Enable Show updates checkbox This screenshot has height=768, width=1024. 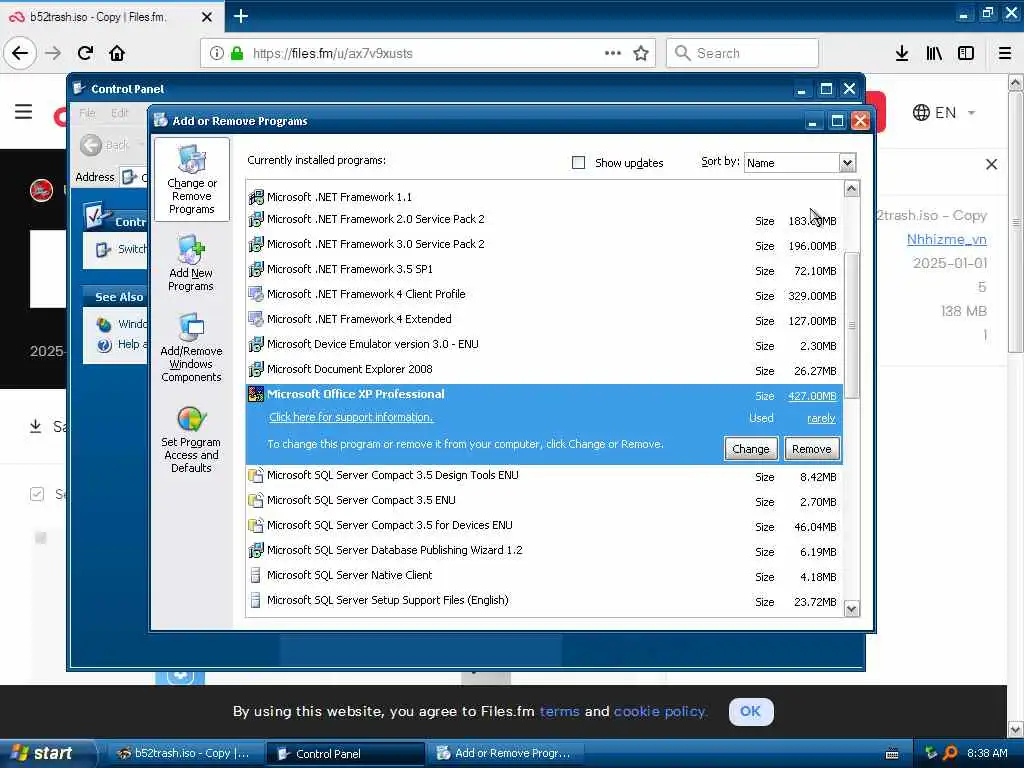click(x=579, y=163)
